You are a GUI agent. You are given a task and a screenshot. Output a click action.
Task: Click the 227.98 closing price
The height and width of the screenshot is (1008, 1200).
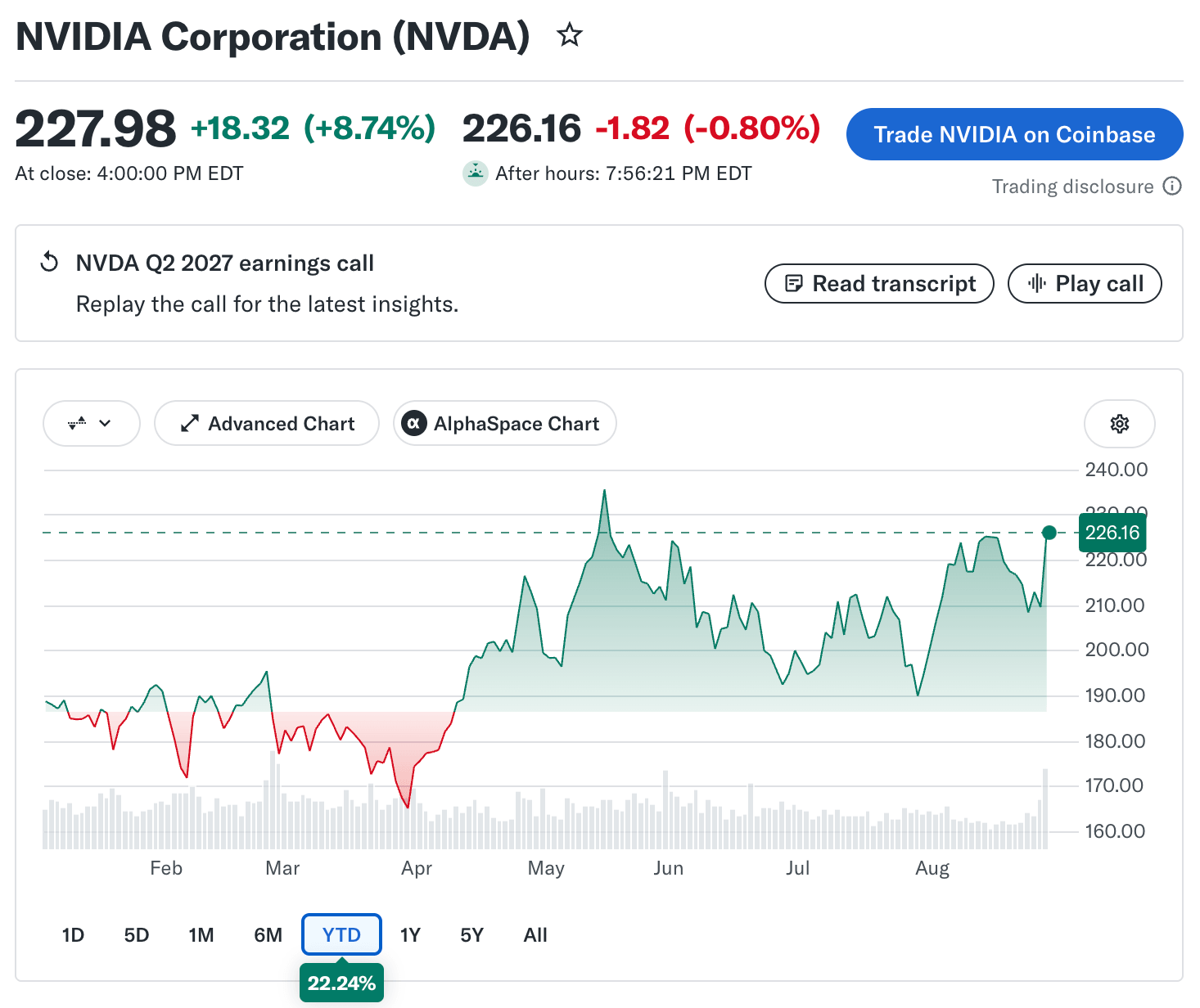(x=96, y=129)
